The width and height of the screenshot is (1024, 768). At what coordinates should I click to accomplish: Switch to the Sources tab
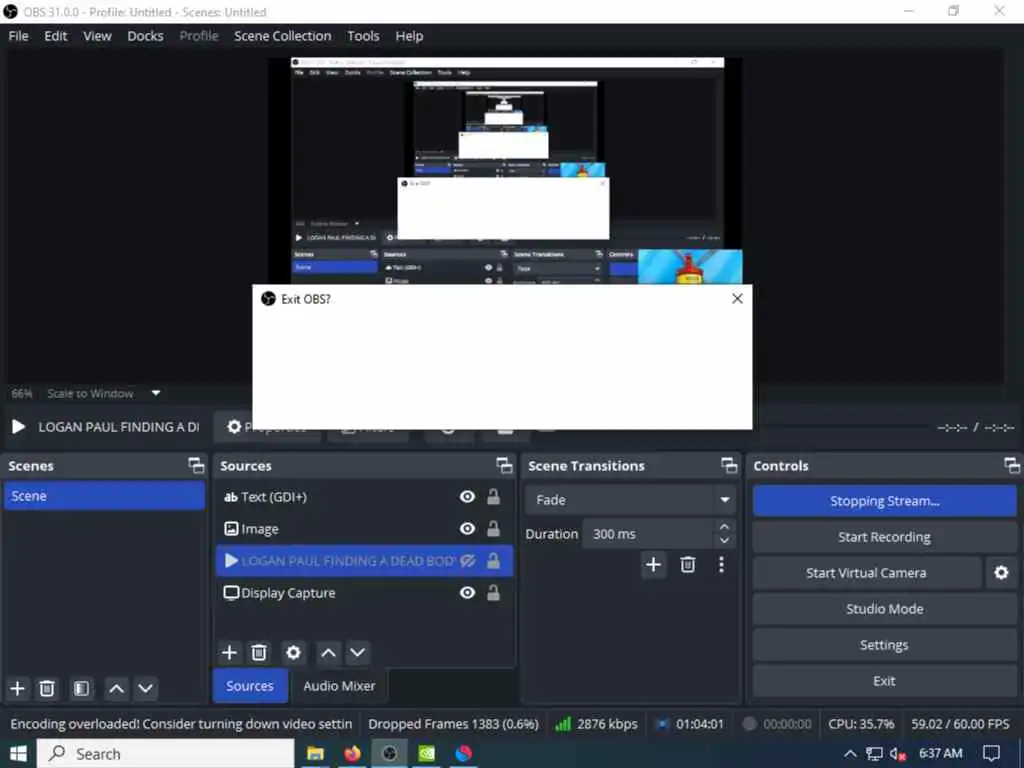point(250,686)
